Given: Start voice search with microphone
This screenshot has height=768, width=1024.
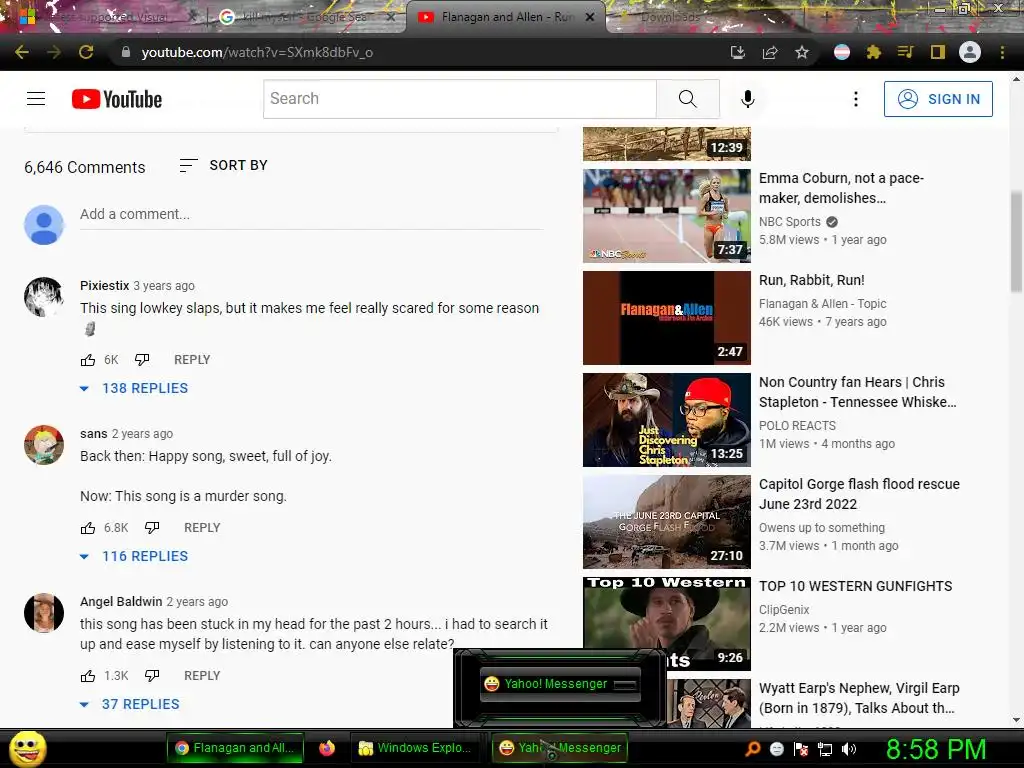Looking at the screenshot, I should coord(748,99).
